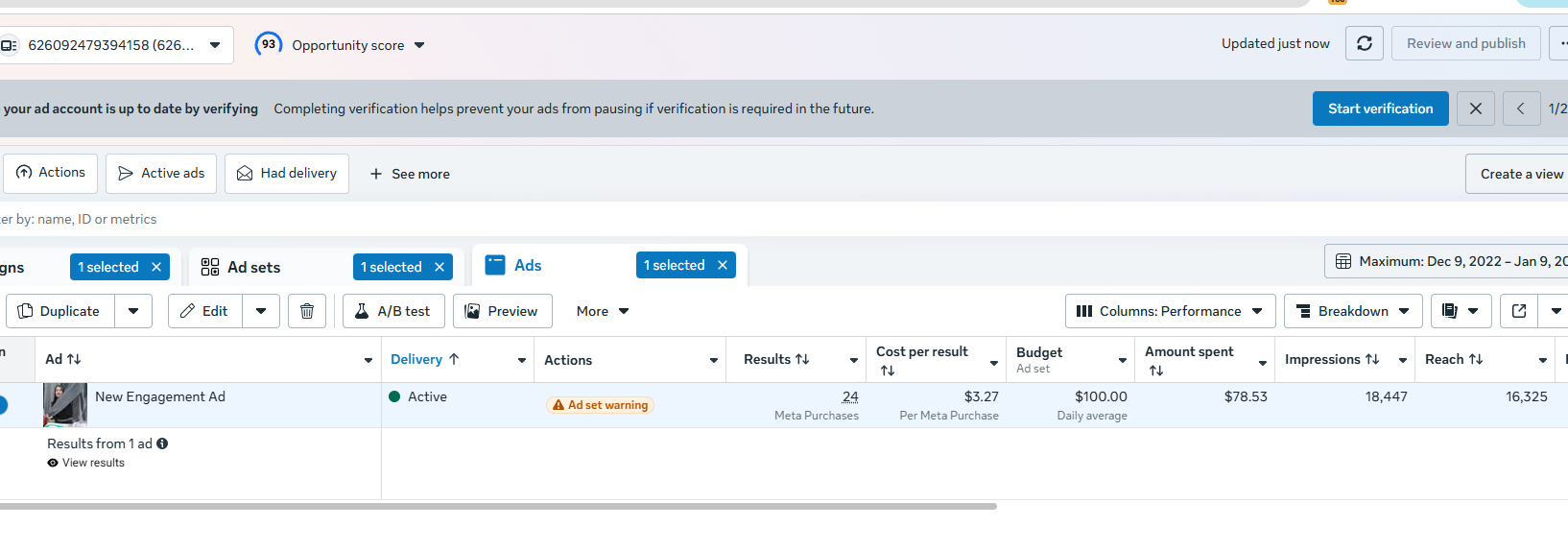Switch to the Ad sets tab

tap(253, 267)
